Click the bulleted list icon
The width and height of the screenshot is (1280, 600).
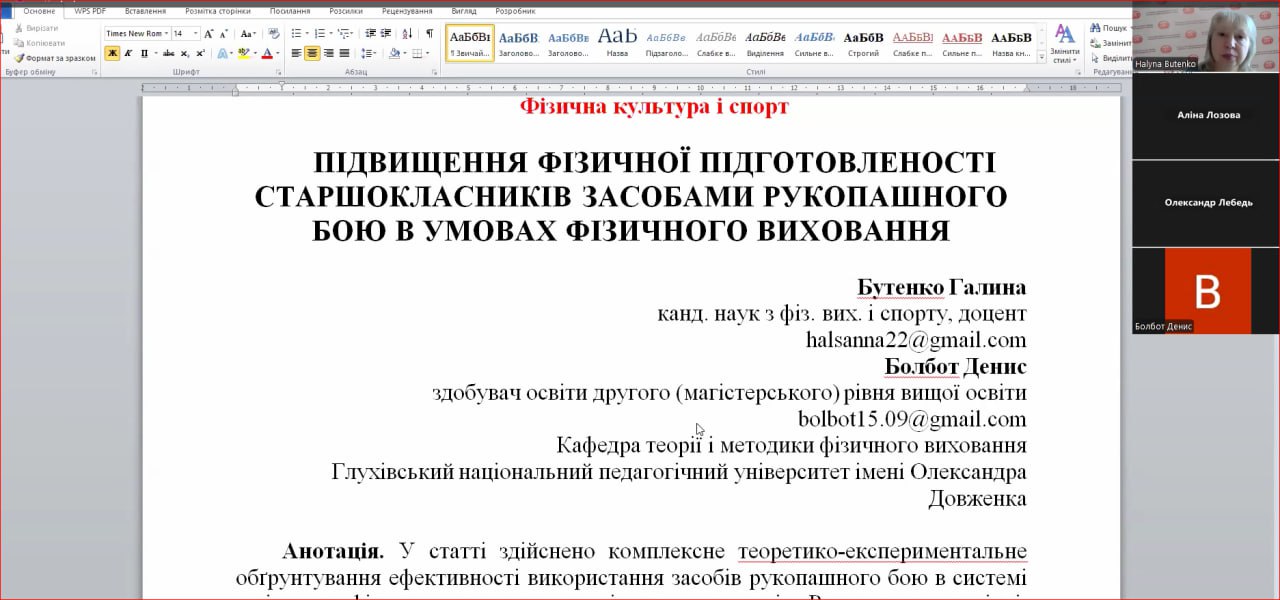click(297, 33)
